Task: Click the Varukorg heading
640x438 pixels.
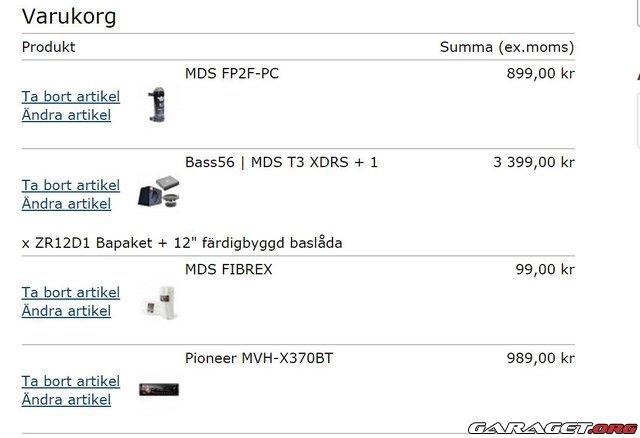Action: click(69, 16)
